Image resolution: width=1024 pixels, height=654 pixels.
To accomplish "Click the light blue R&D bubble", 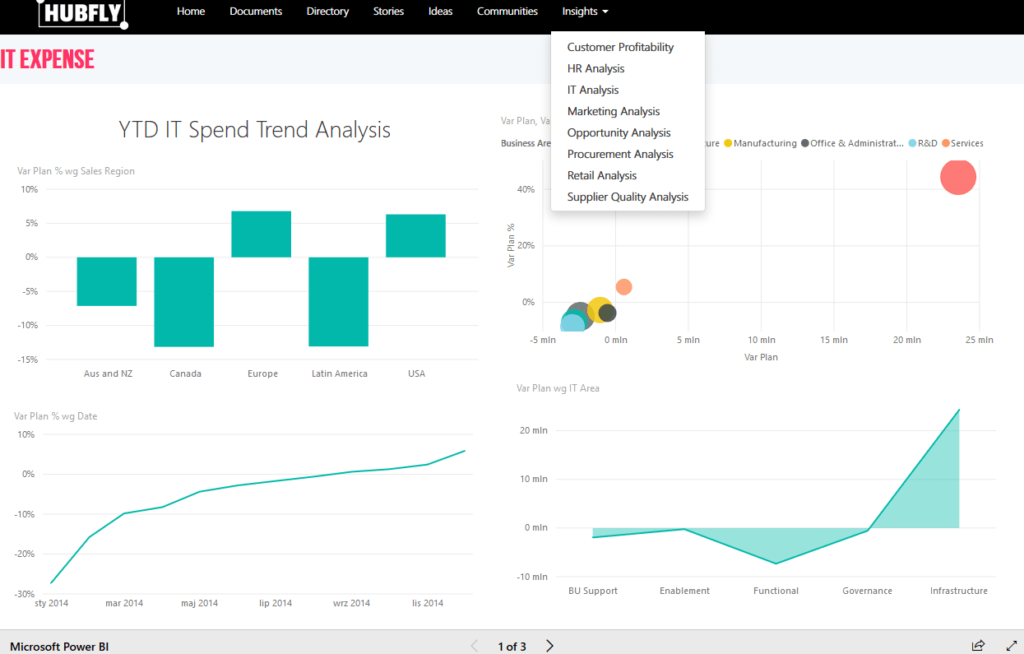I will pos(573,323).
